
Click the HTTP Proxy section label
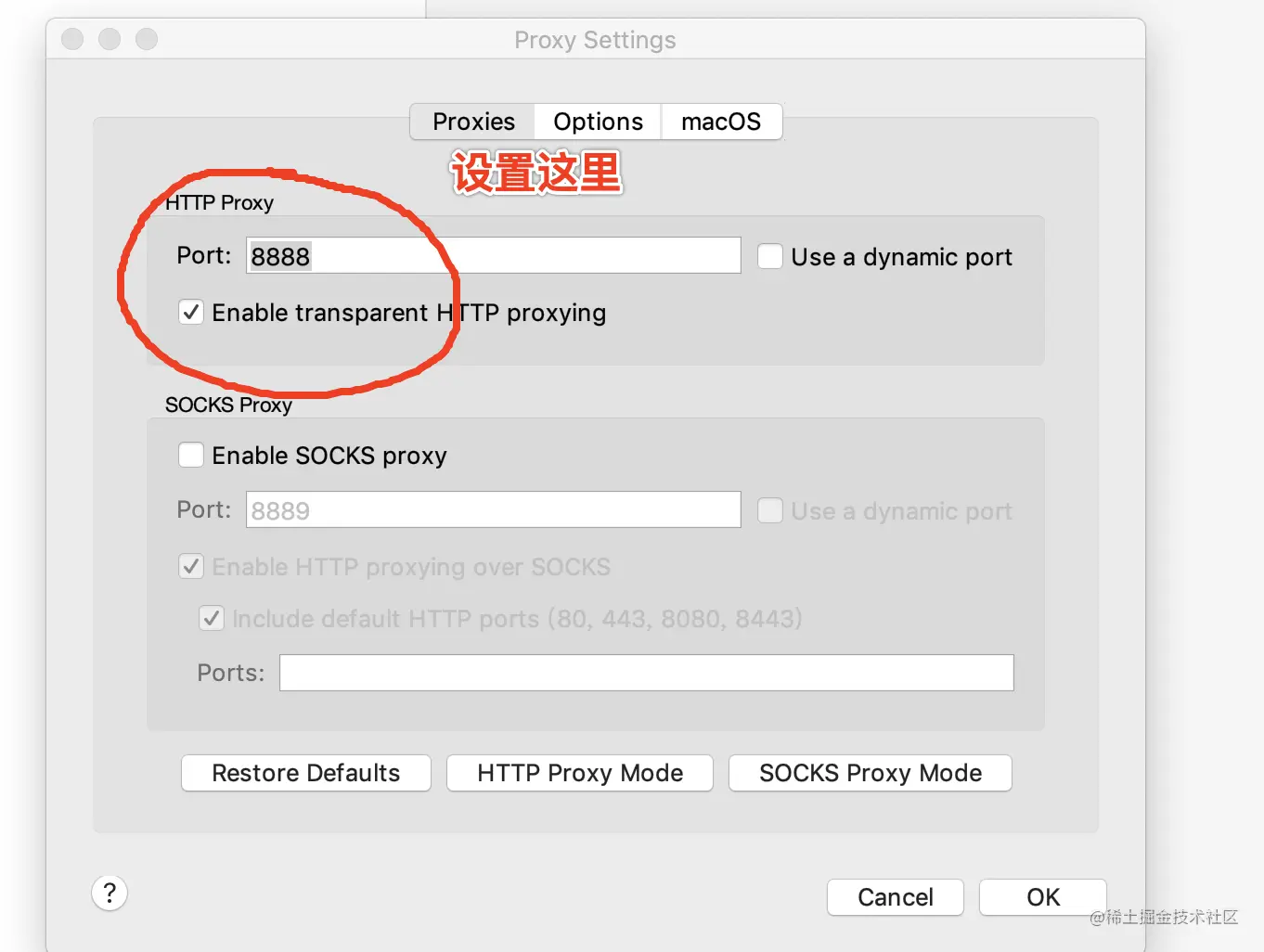(x=220, y=202)
